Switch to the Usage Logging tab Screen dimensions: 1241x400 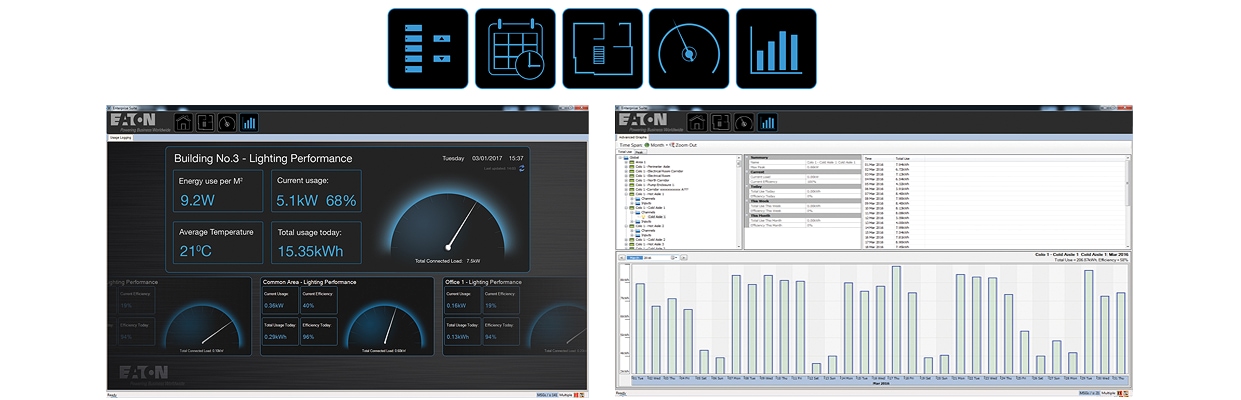(121, 137)
